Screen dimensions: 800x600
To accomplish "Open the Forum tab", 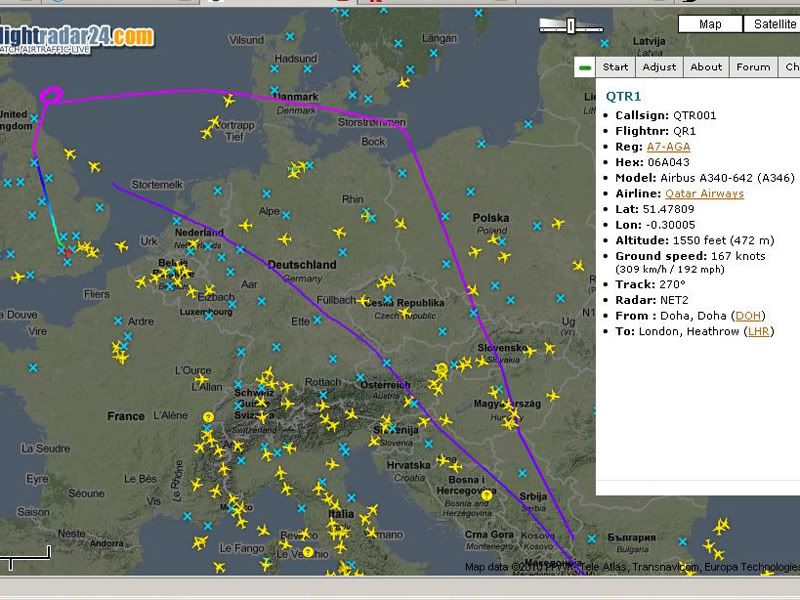I will [x=753, y=67].
